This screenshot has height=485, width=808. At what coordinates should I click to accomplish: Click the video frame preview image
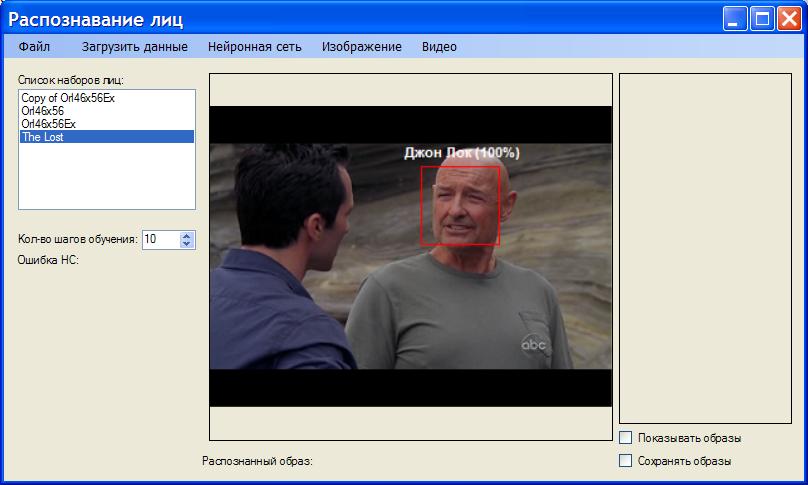click(411, 256)
